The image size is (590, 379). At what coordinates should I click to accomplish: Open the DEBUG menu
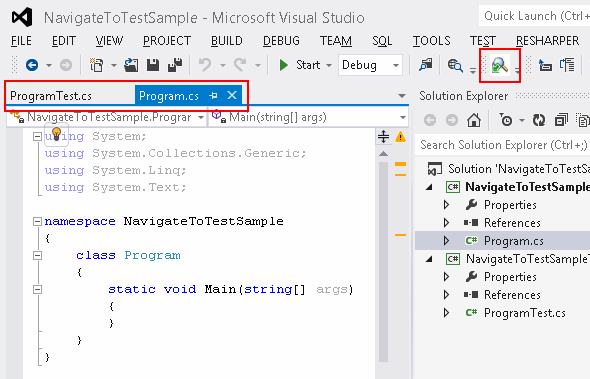point(281,41)
